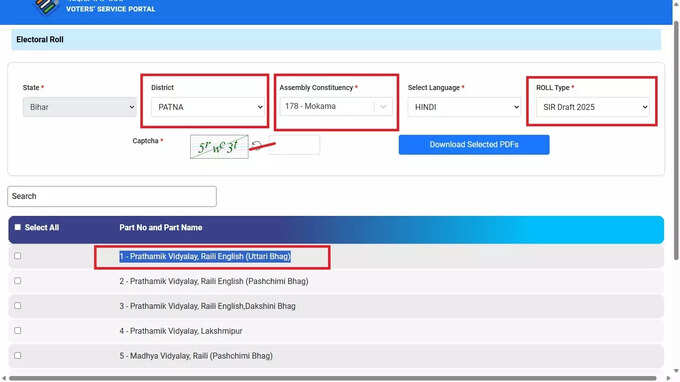This screenshot has height=382, width=680.
Task: Open the Select Language dropdown showing HINDI
Action: coord(464,107)
